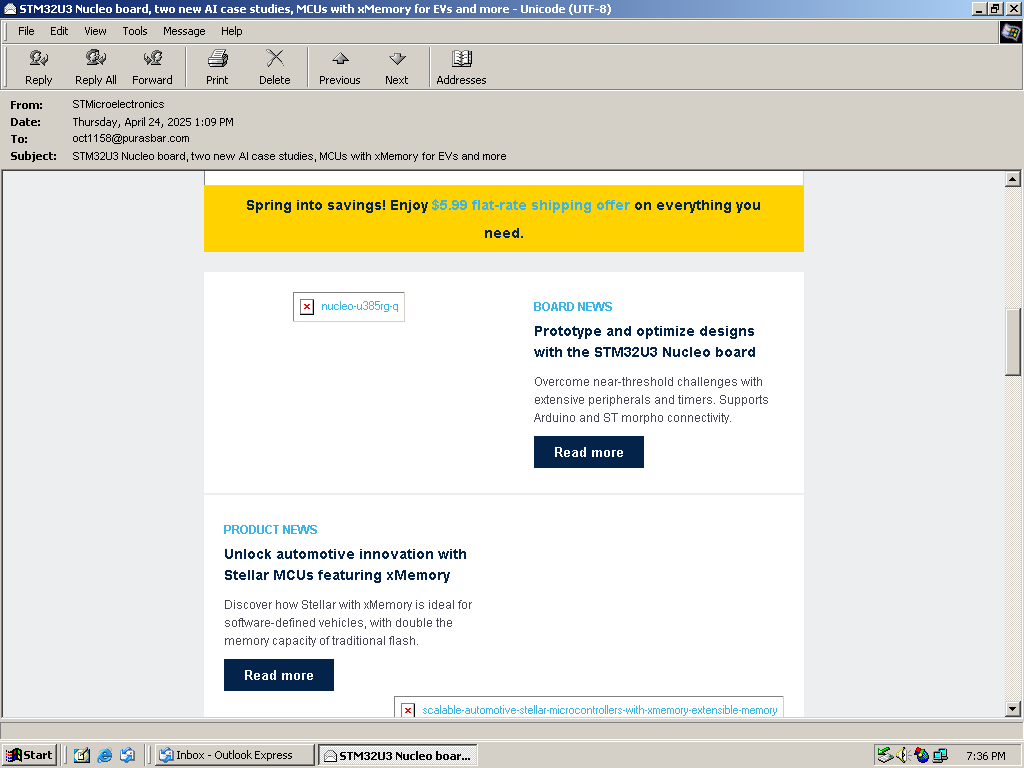Click the volume speaker tray icon
Viewport: 1024px width, 768px height.
pyautogui.click(x=903, y=755)
